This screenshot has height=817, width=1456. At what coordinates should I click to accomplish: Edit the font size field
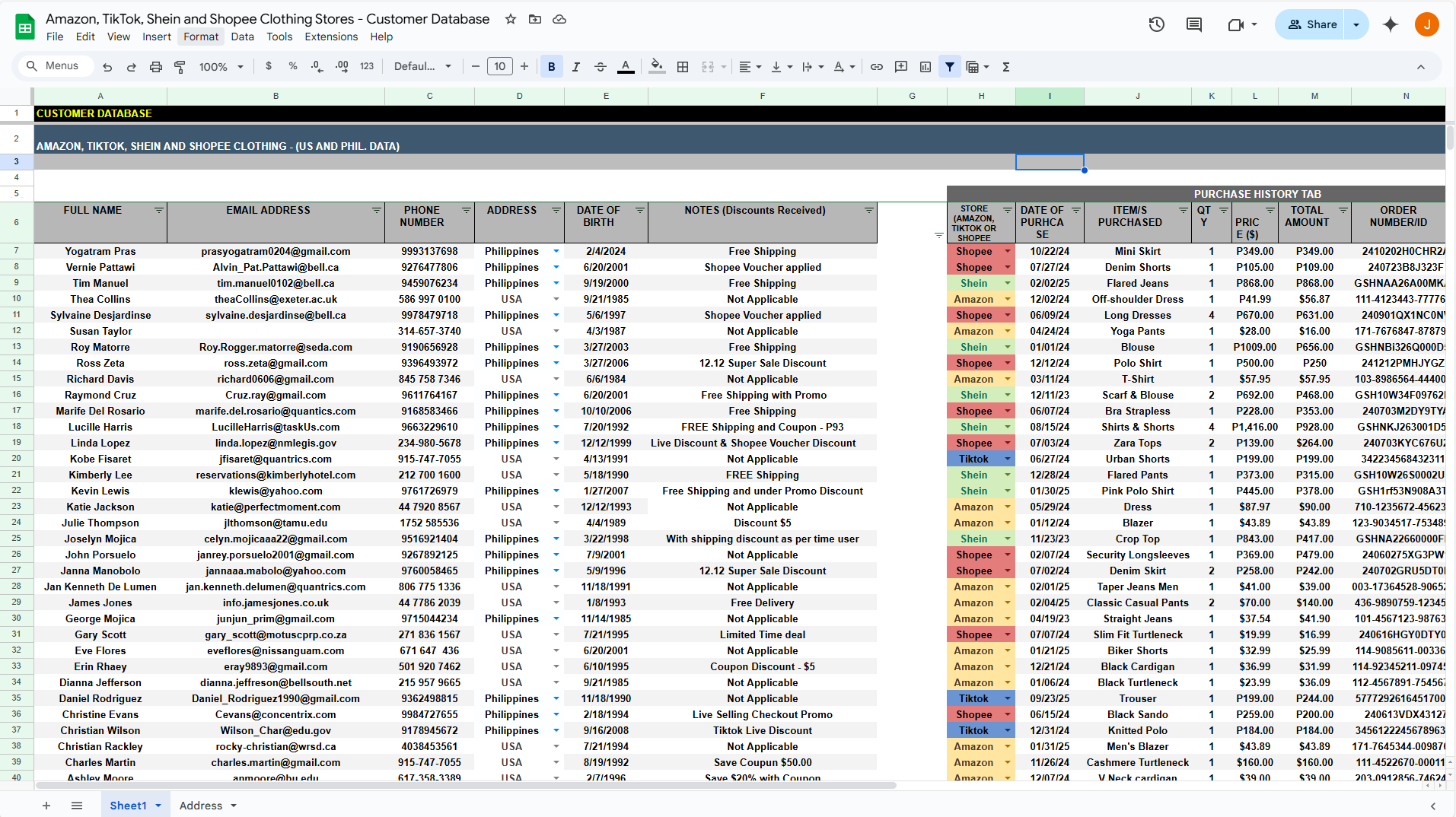coord(500,66)
